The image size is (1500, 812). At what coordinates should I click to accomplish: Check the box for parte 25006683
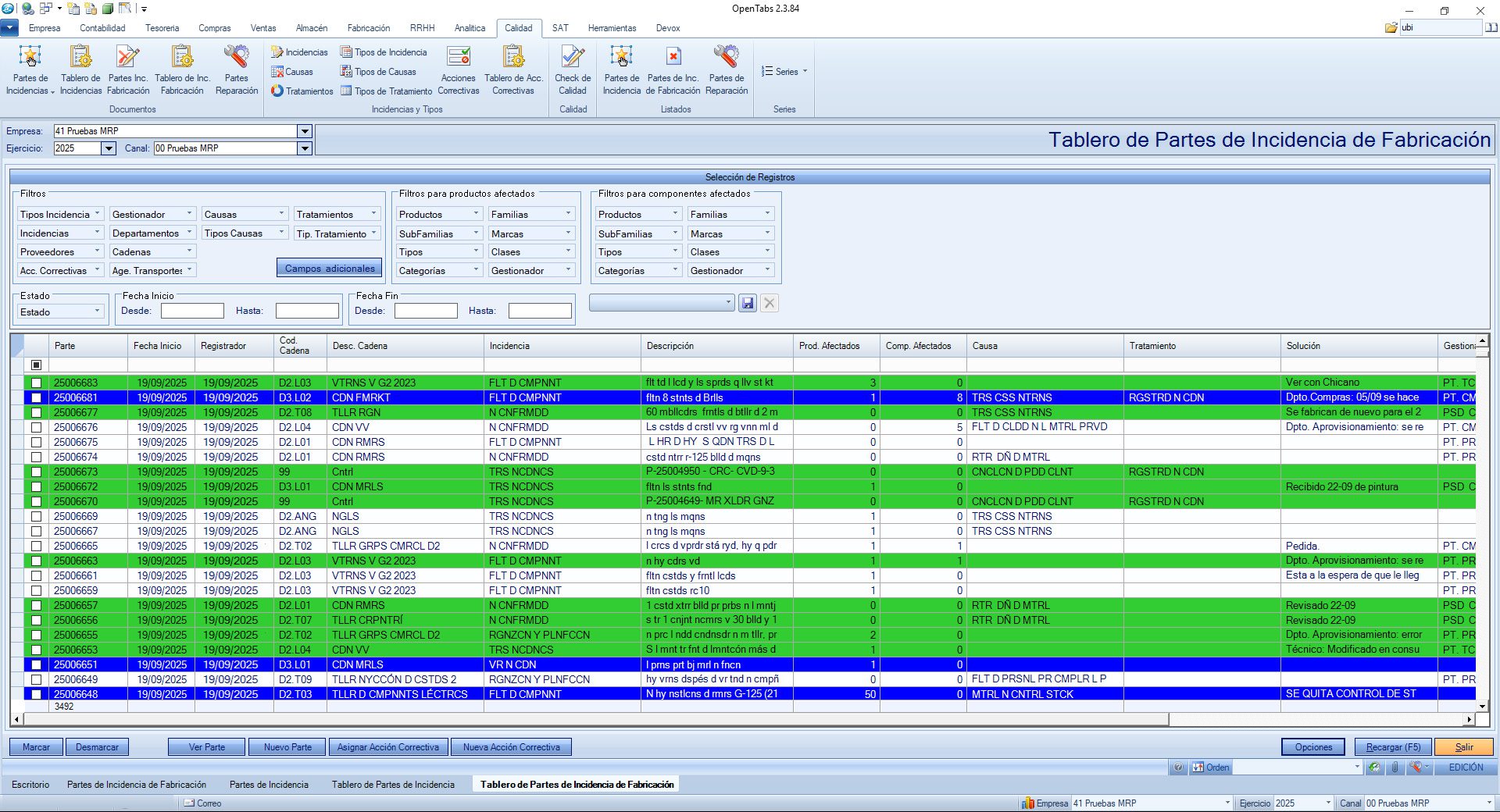click(36, 383)
